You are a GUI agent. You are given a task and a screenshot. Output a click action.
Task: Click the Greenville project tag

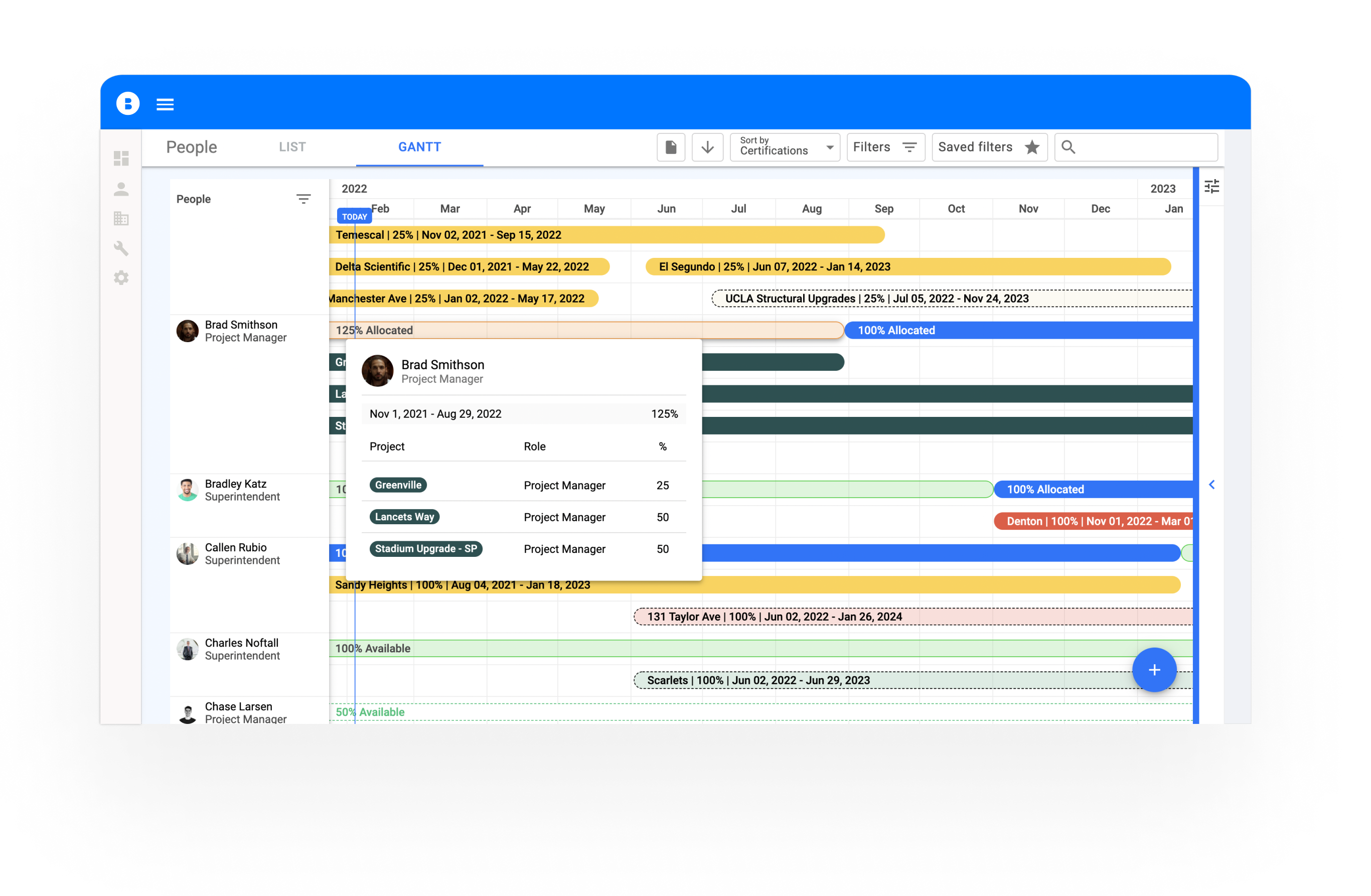[398, 485]
